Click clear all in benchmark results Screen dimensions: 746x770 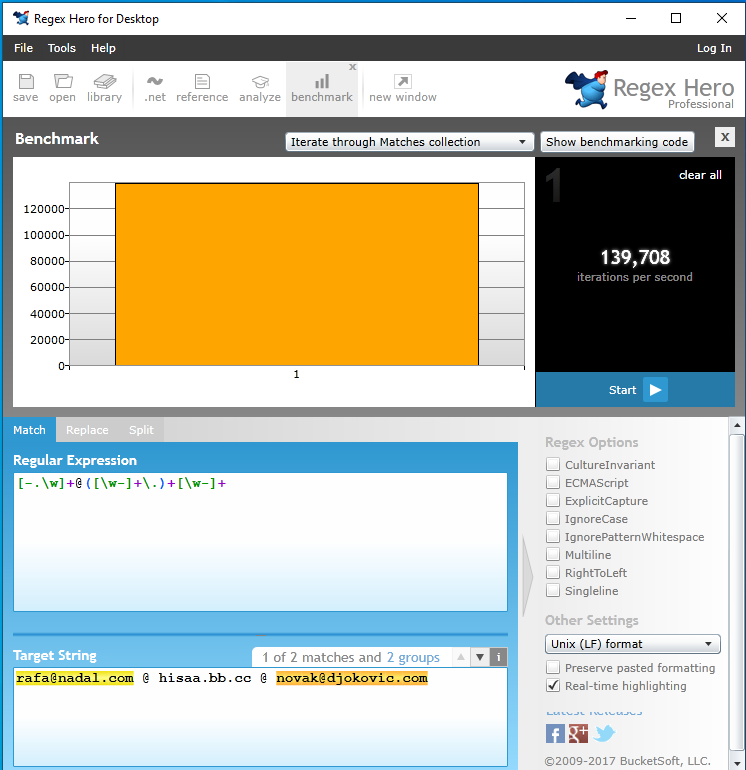tap(700, 175)
